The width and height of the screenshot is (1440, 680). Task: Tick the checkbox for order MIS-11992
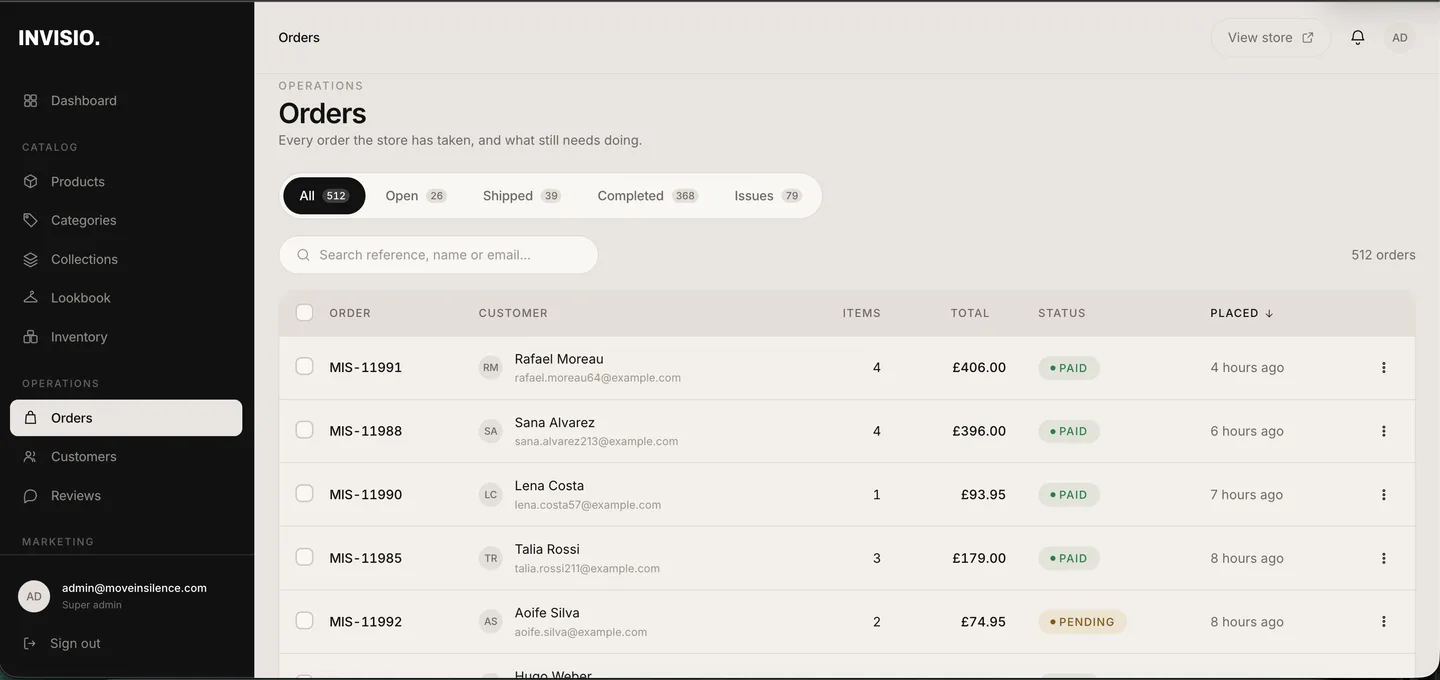tap(304, 620)
